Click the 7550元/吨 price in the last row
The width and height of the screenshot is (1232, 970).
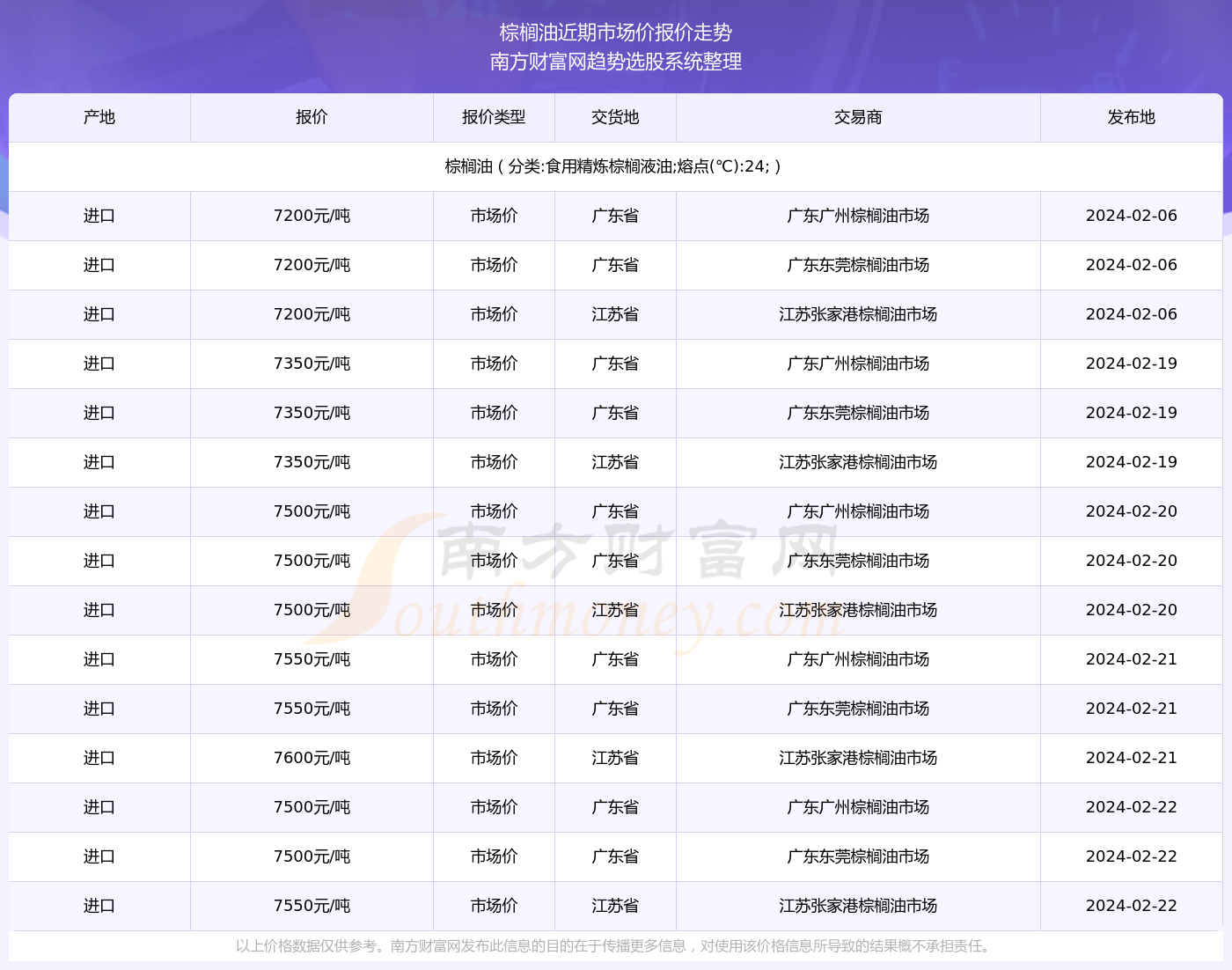(x=312, y=906)
